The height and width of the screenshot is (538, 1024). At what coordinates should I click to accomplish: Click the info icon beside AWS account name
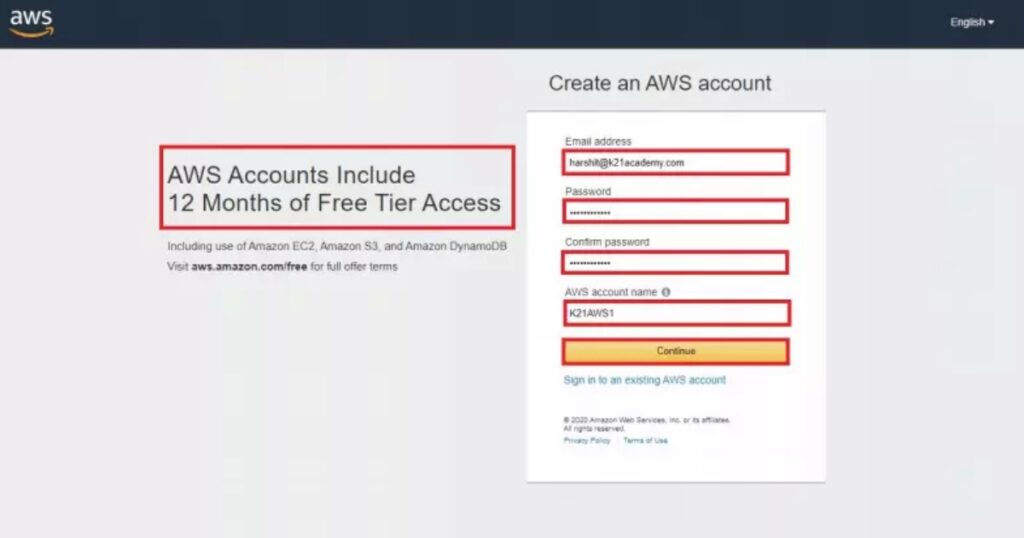click(x=665, y=292)
